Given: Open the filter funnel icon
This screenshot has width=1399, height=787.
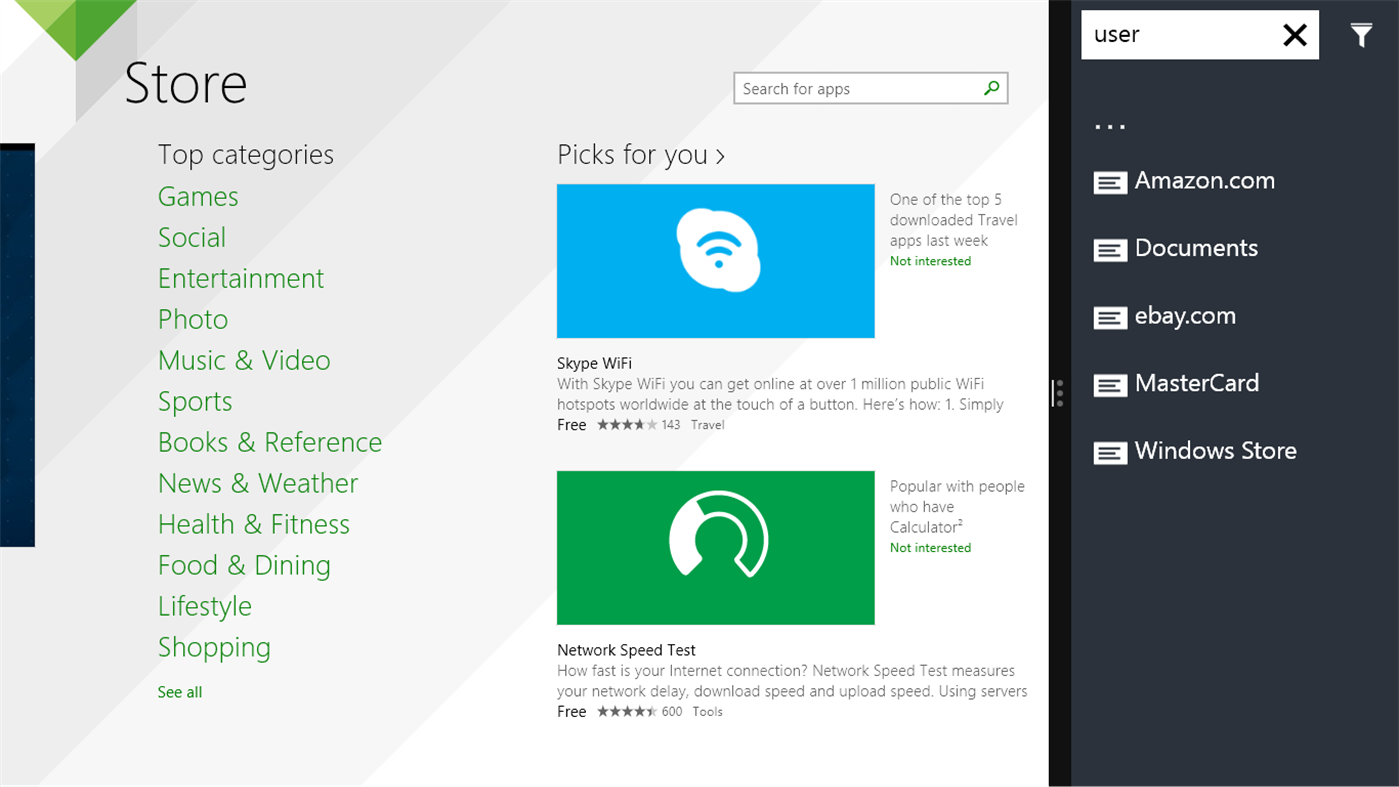Looking at the screenshot, I should click(x=1361, y=35).
